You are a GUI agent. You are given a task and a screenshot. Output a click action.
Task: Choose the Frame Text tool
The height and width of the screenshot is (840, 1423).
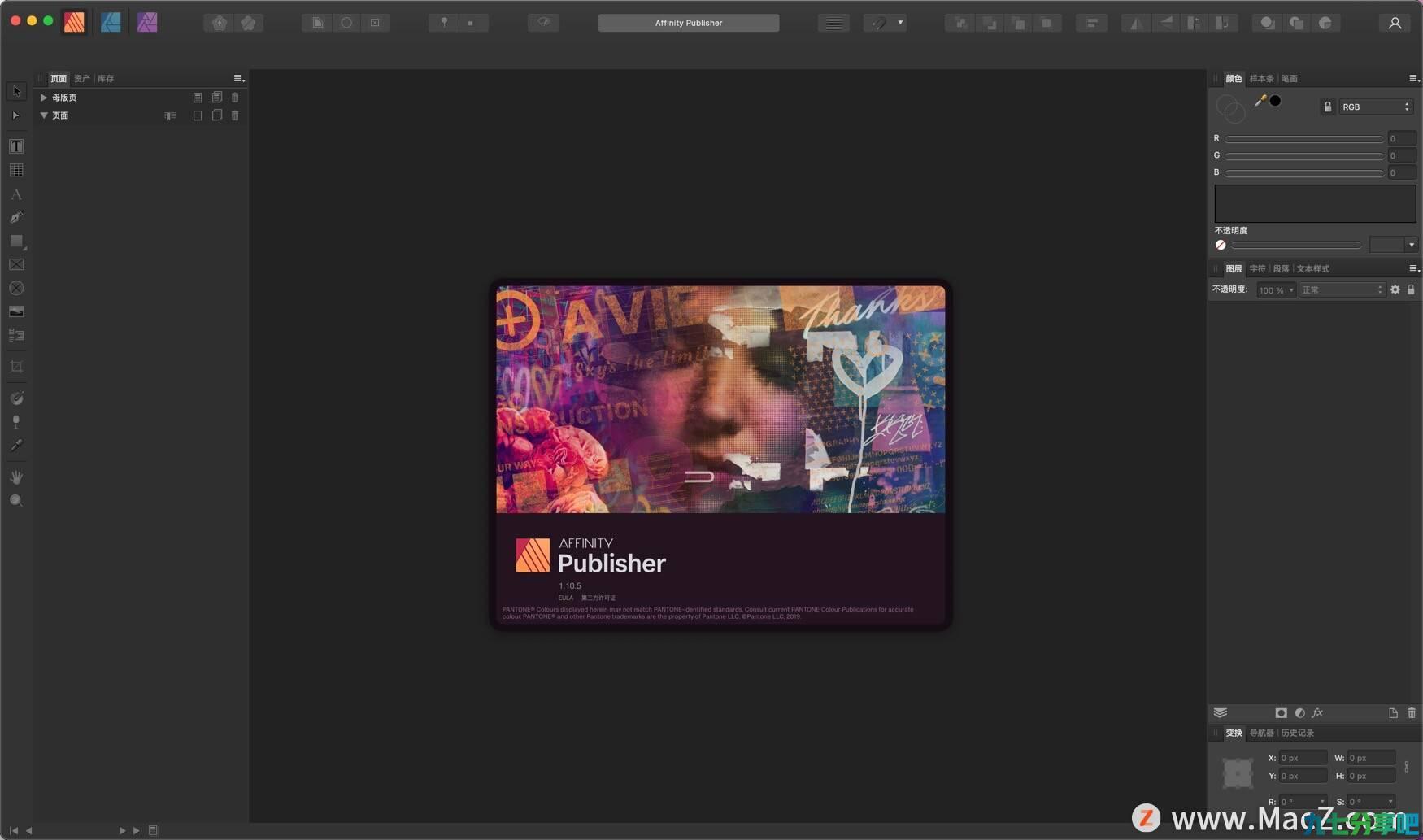[x=16, y=146]
